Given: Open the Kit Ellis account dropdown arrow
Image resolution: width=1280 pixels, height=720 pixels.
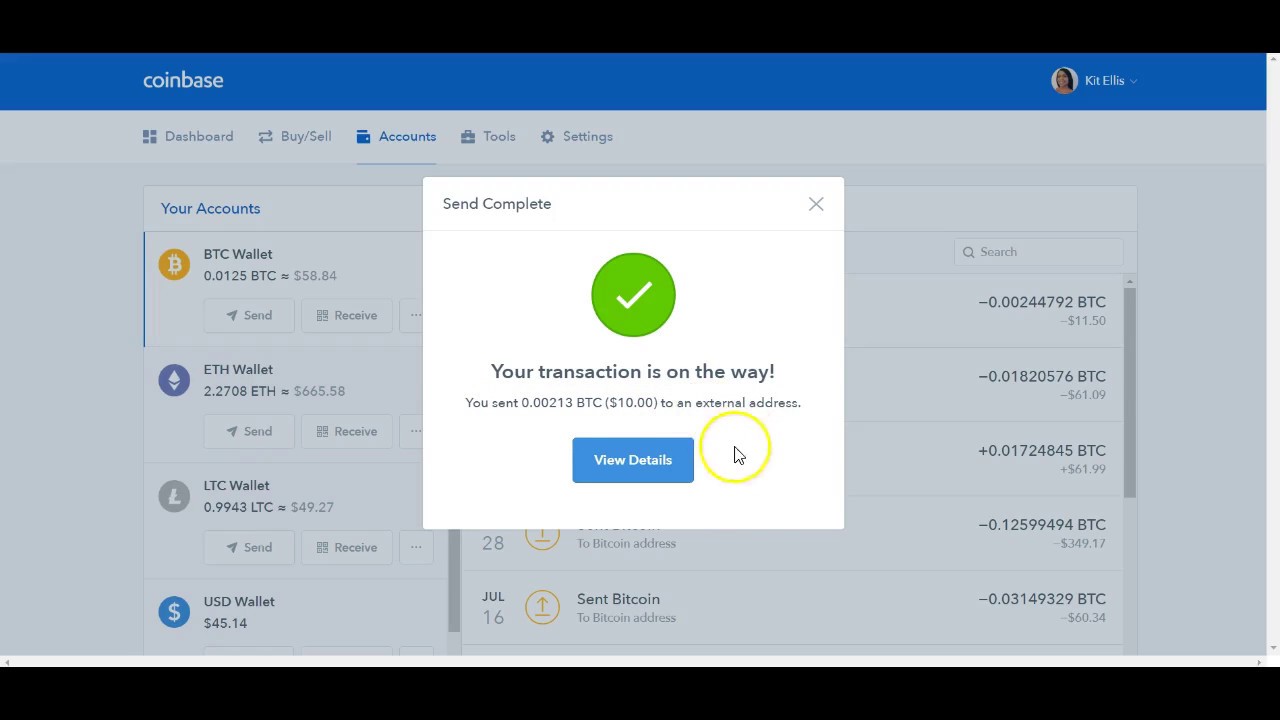Looking at the screenshot, I should coord(1133,81).
